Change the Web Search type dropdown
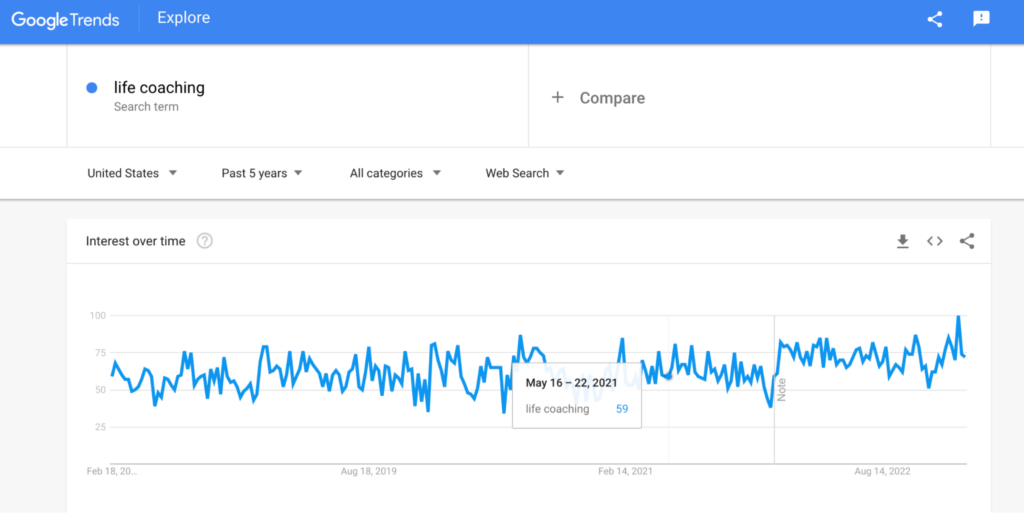Image resolution: width=1024 pixels, height=513 pixels. tap(524, 173)
